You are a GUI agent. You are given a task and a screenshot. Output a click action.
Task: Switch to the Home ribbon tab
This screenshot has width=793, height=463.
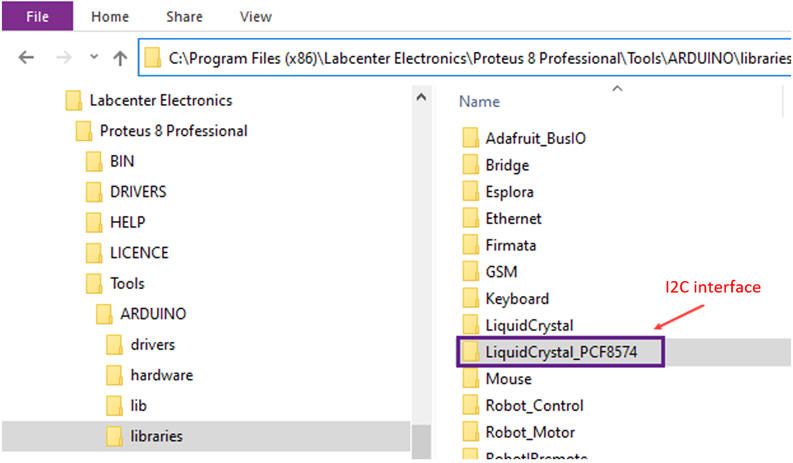(x=109, y=16)
